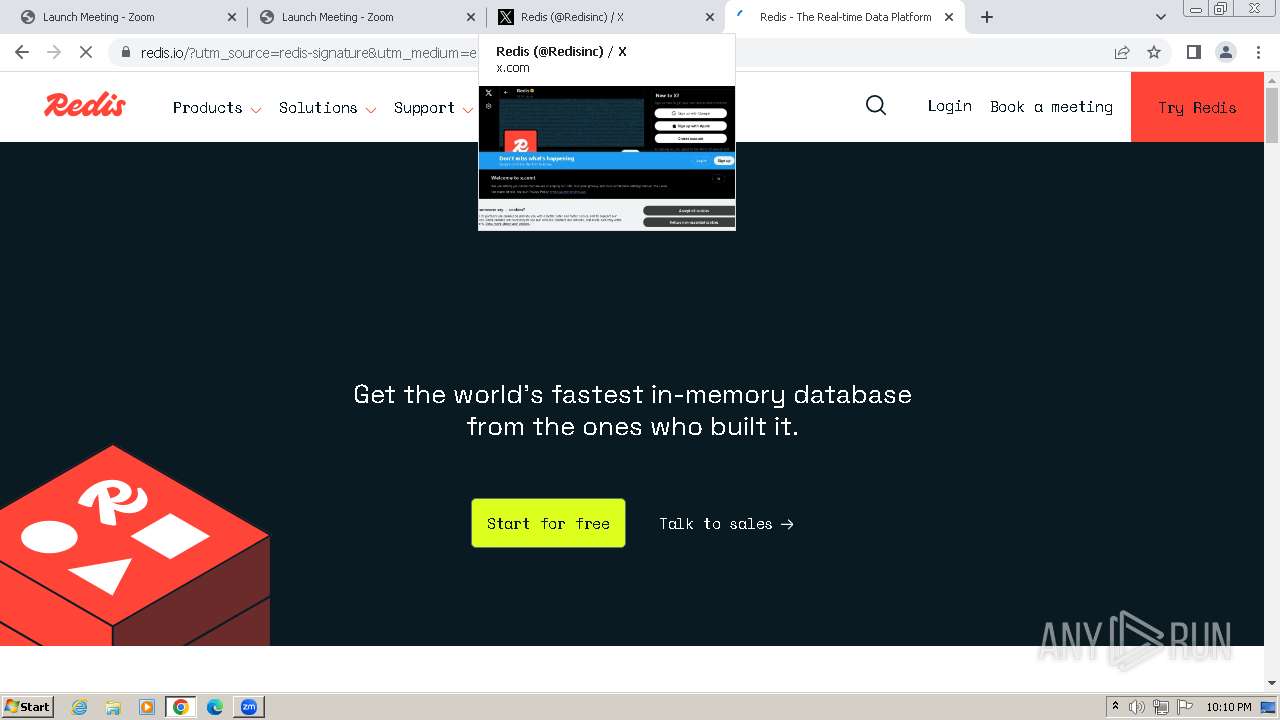The width and height of the screenshot is (1280, 720).
Task: Click the Try Redis button
Action: point(1197,107)
